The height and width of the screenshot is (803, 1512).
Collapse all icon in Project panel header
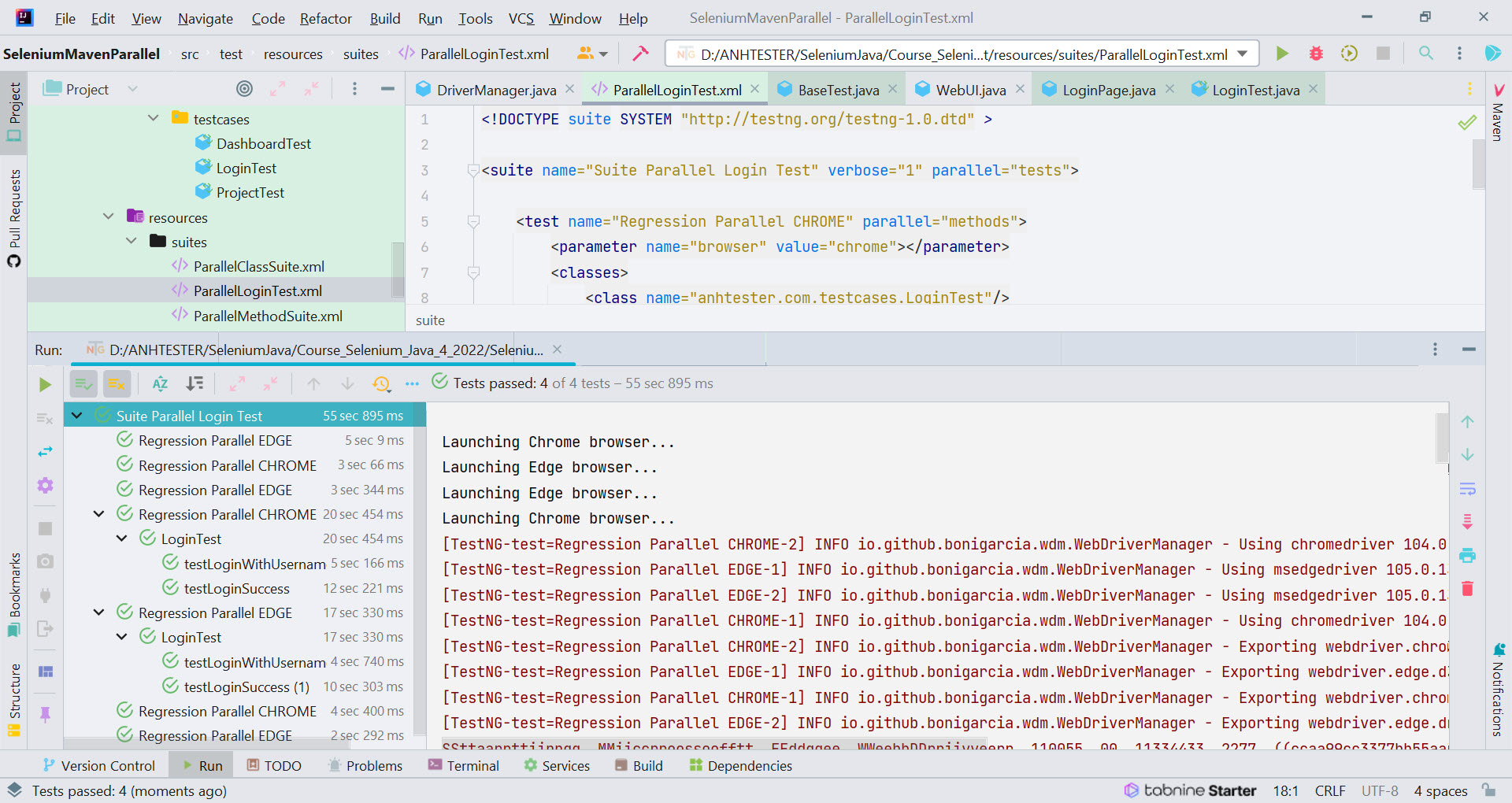(x=312, y=89)
